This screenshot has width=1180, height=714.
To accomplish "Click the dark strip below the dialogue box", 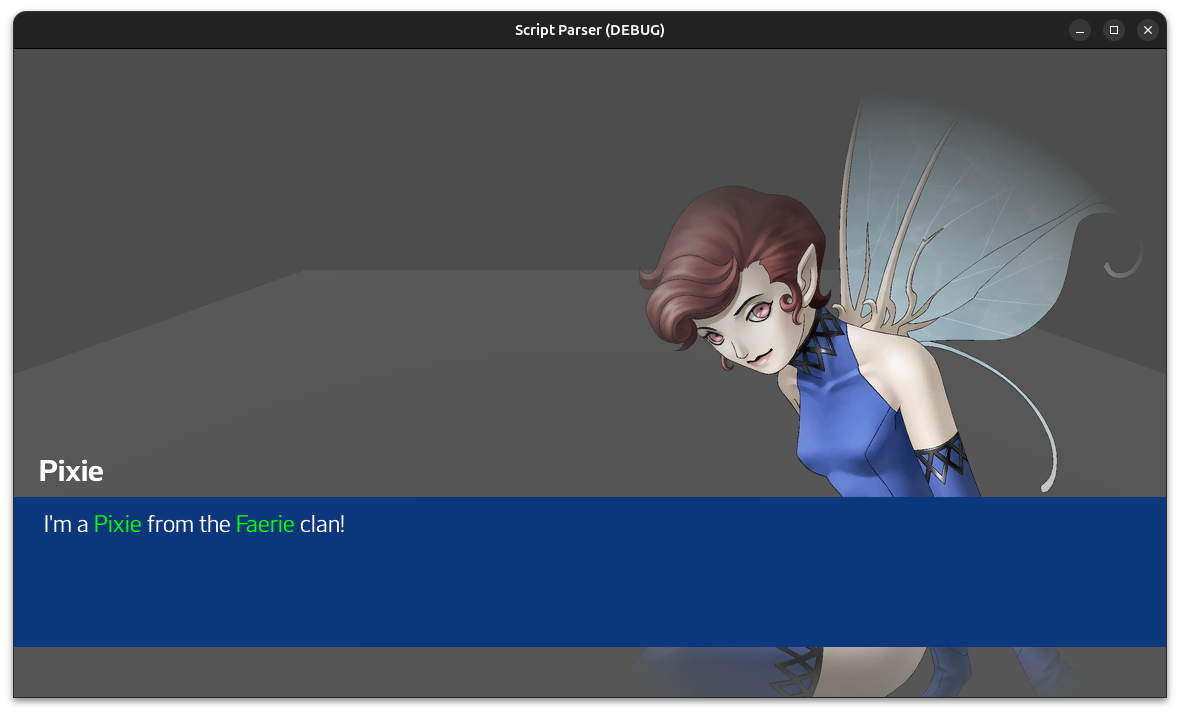I will click(300, 670).
